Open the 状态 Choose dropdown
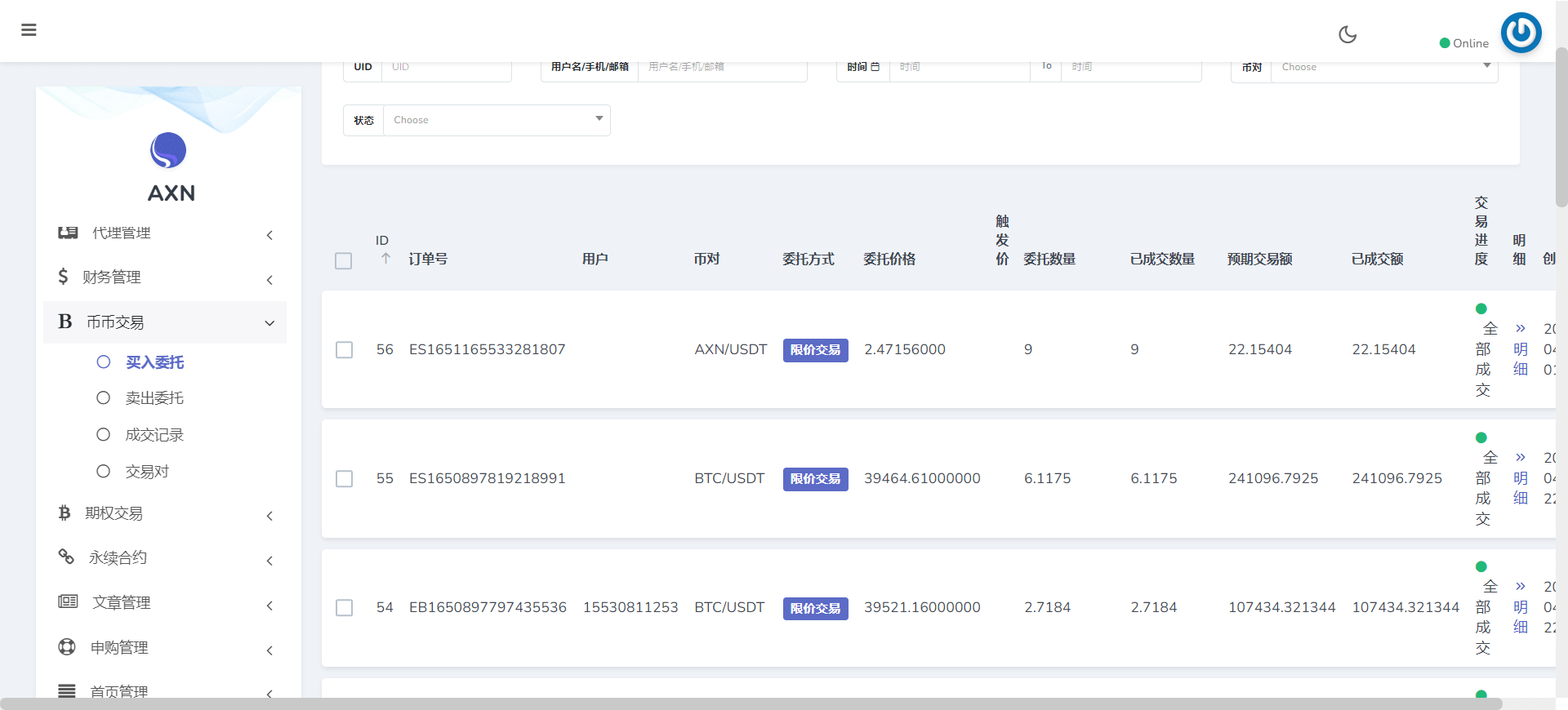 (x=497, y=120)
